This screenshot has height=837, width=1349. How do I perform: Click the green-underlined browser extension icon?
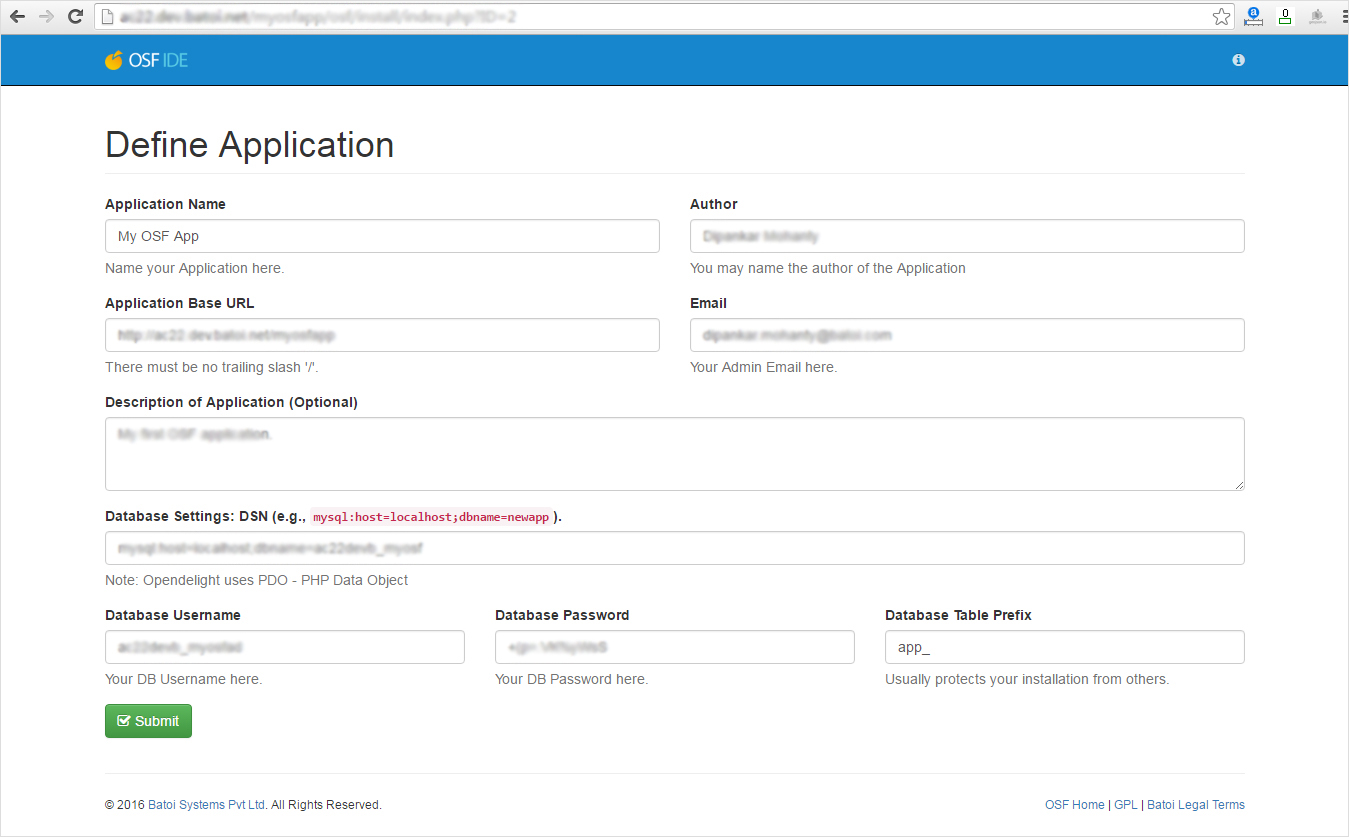point(1284,16)
